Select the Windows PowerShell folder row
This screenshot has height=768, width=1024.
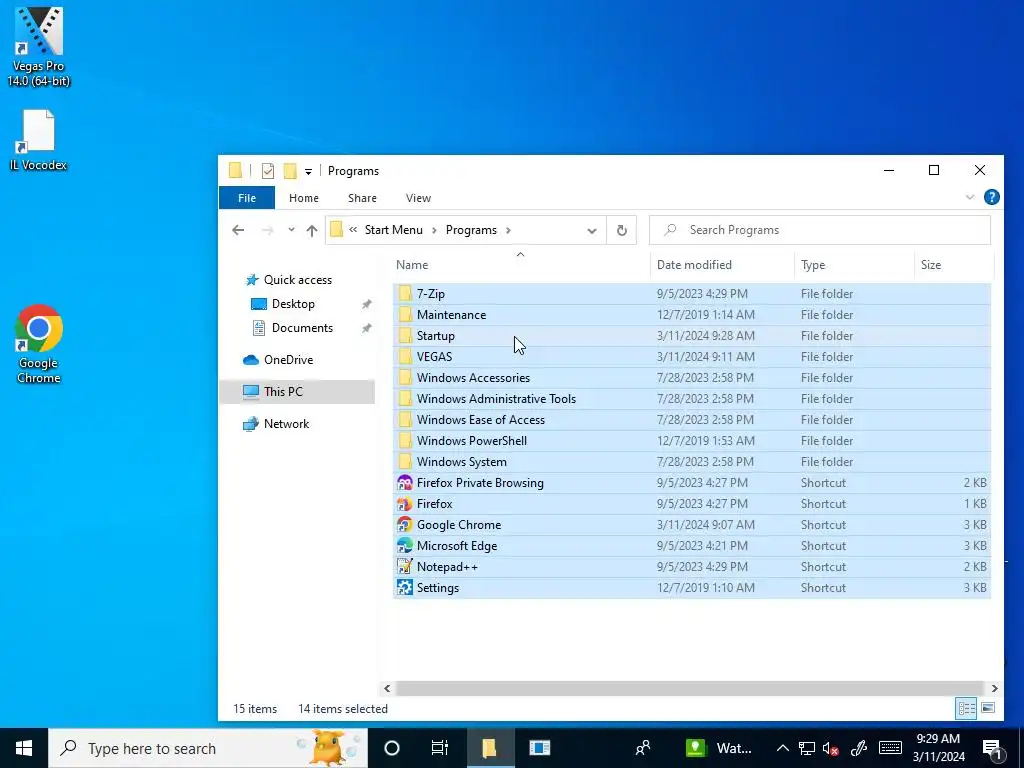click(692, 441)
